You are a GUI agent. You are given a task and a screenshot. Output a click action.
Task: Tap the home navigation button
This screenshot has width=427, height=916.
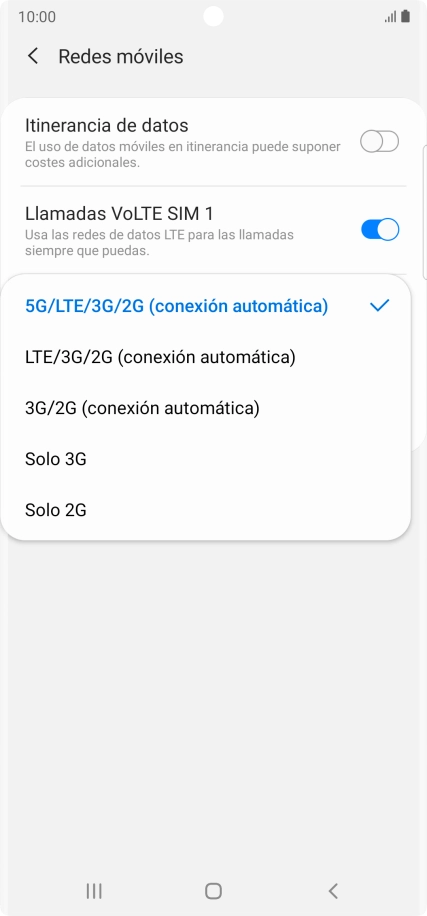click(213, 891)
